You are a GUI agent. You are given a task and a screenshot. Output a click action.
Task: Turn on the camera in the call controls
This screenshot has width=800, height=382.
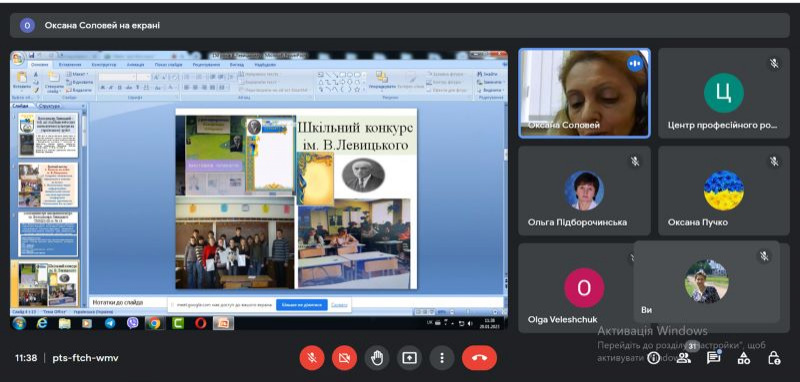(344, 358)
